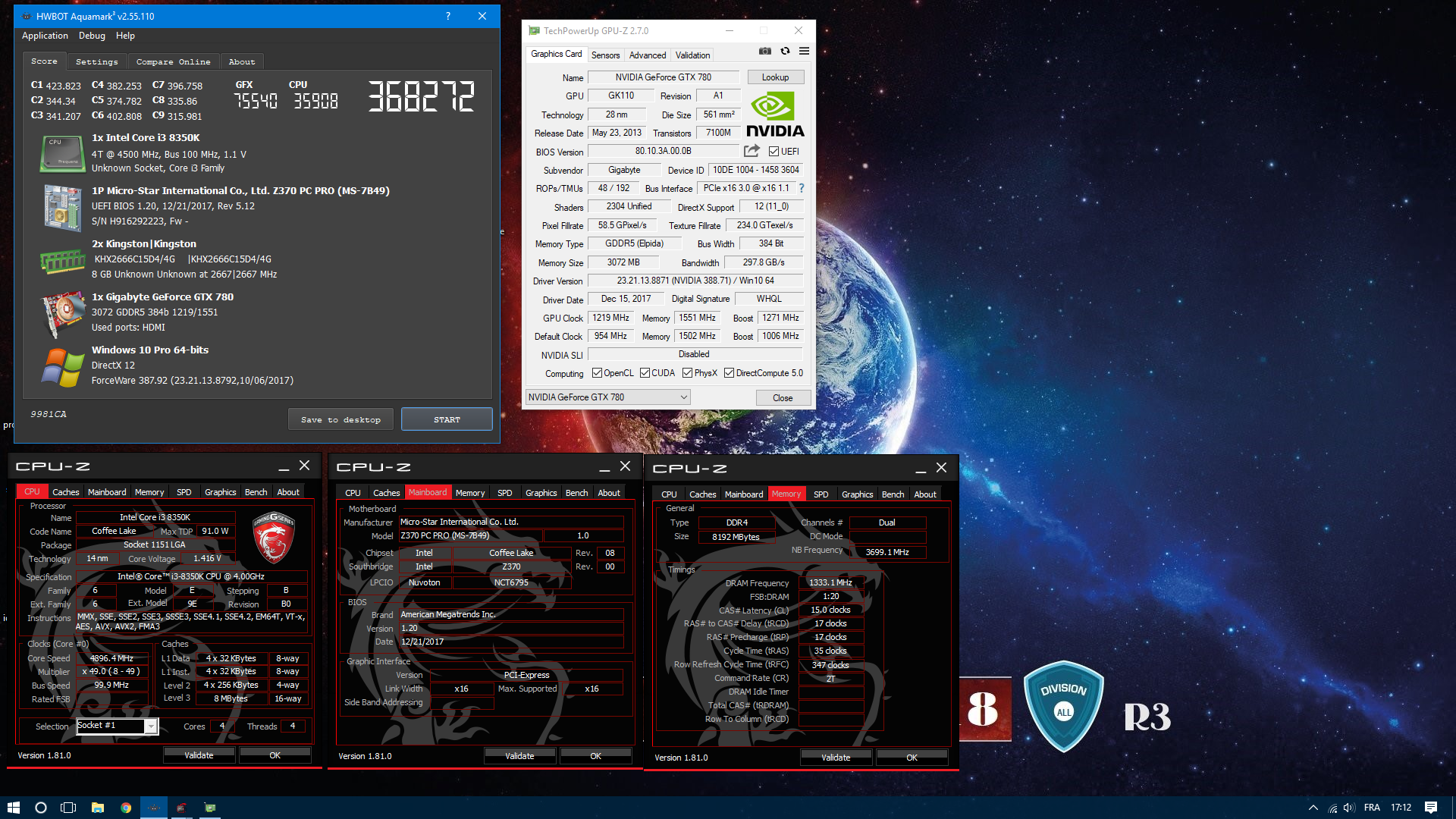Switch to the Settings tab in Aquamark
This screenshot has height=819, width=1456.
97,62
